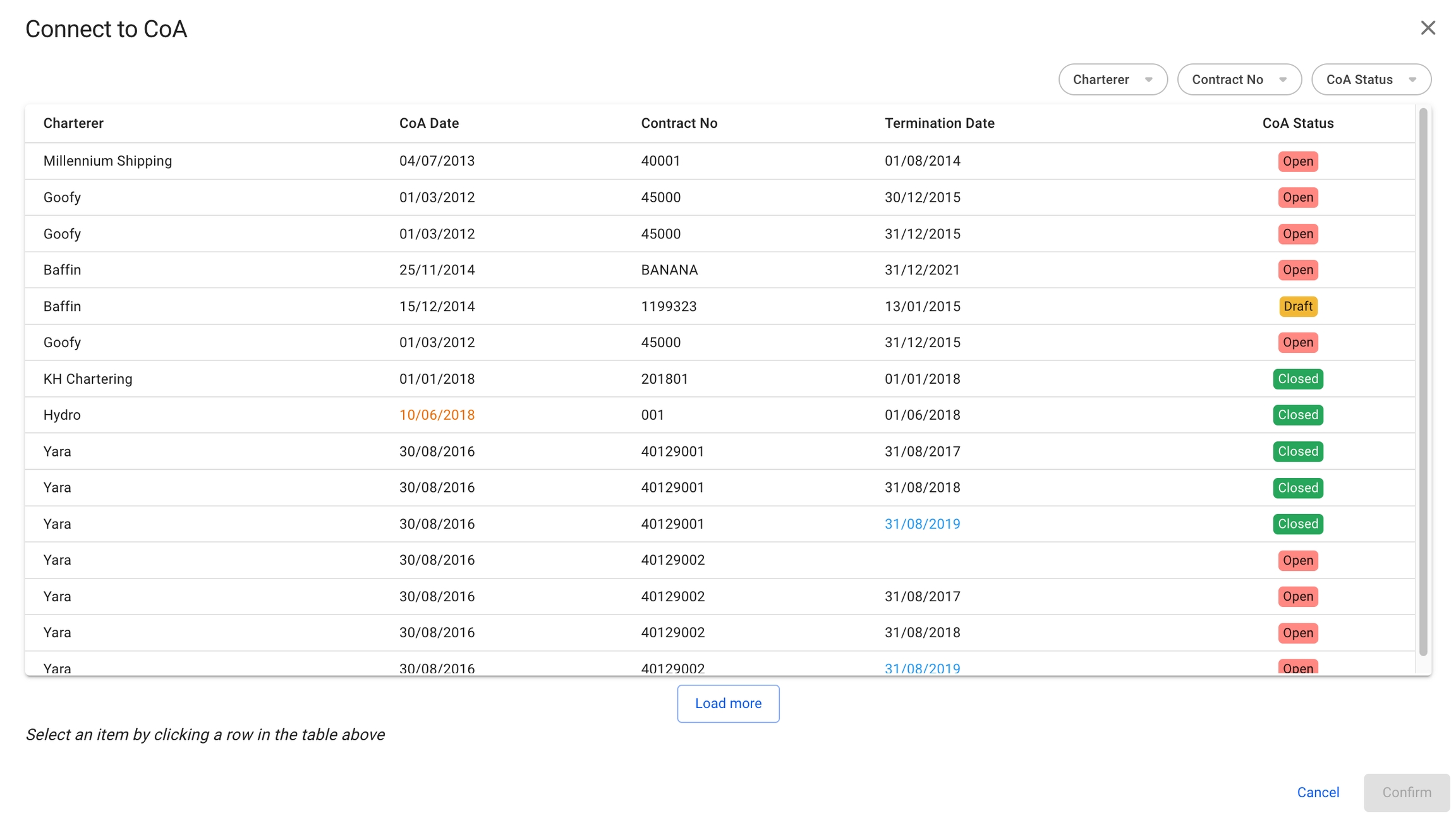Open the Charterer filter dropdown
Image resolution: width=1456 pixels, height=820 pixels.
click(1112, 80)
